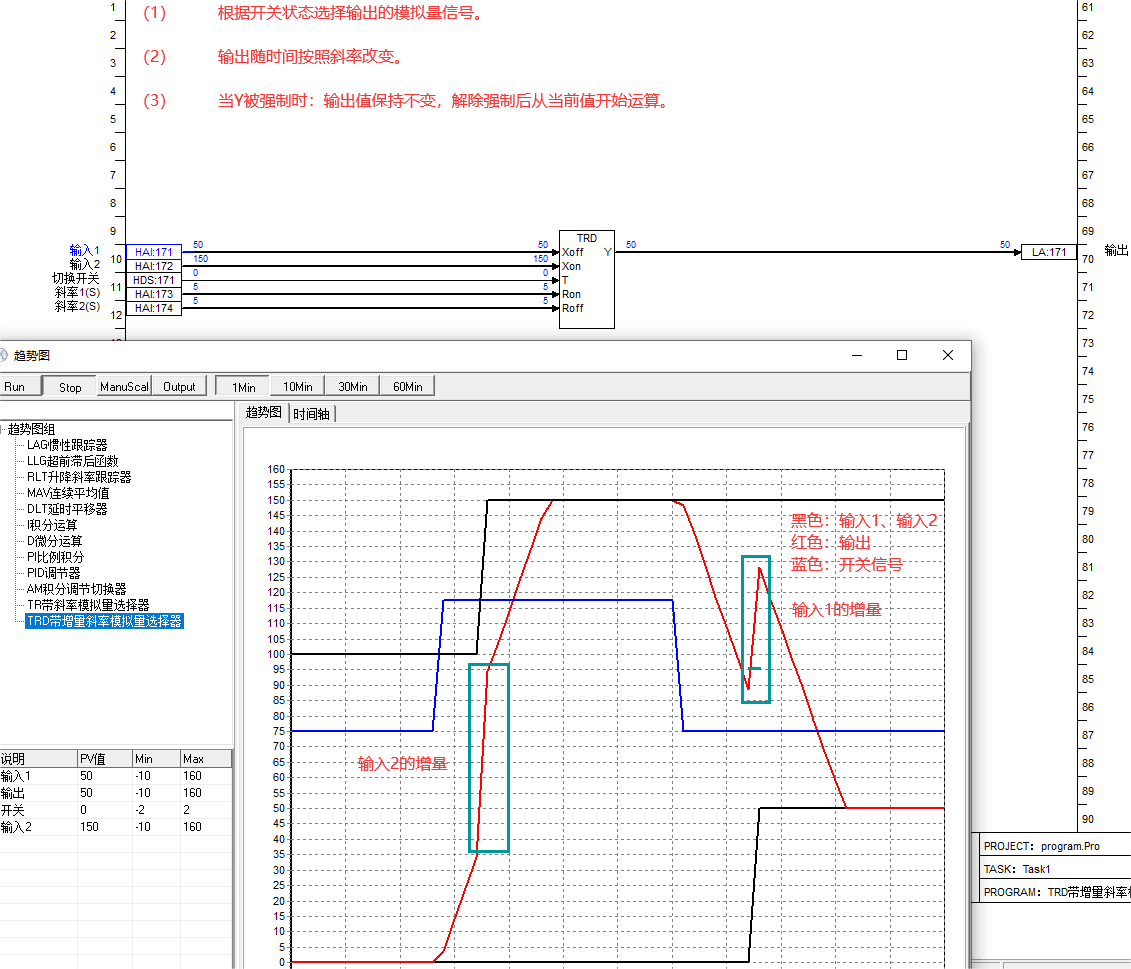Screen dimensions: 1131x969
Task: Click the PV值 column header
Action: (x=104, y=759)
